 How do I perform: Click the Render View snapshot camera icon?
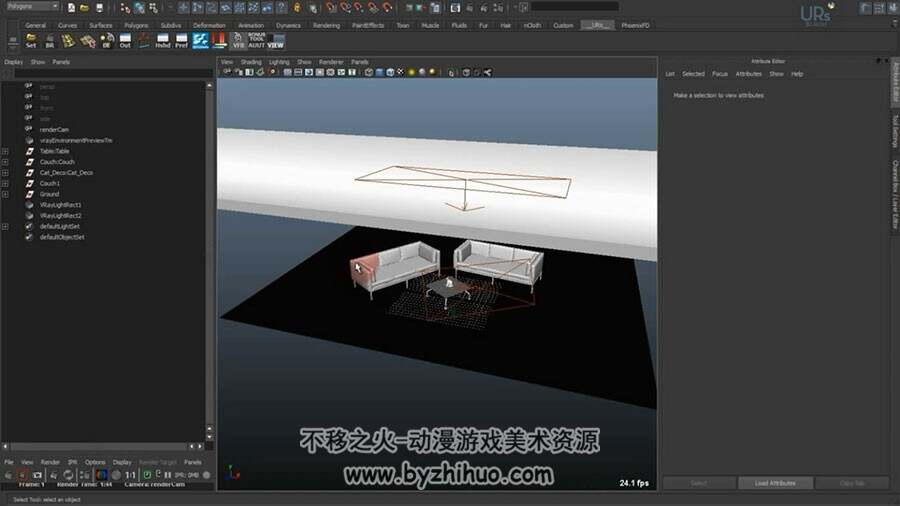click(x=37, y=475)
